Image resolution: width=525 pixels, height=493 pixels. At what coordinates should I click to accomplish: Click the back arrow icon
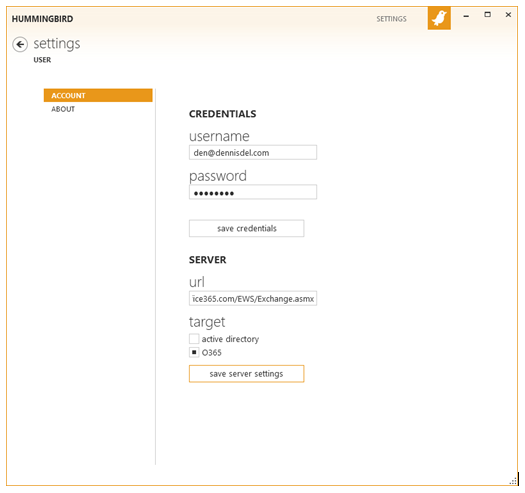pos(20,44)
